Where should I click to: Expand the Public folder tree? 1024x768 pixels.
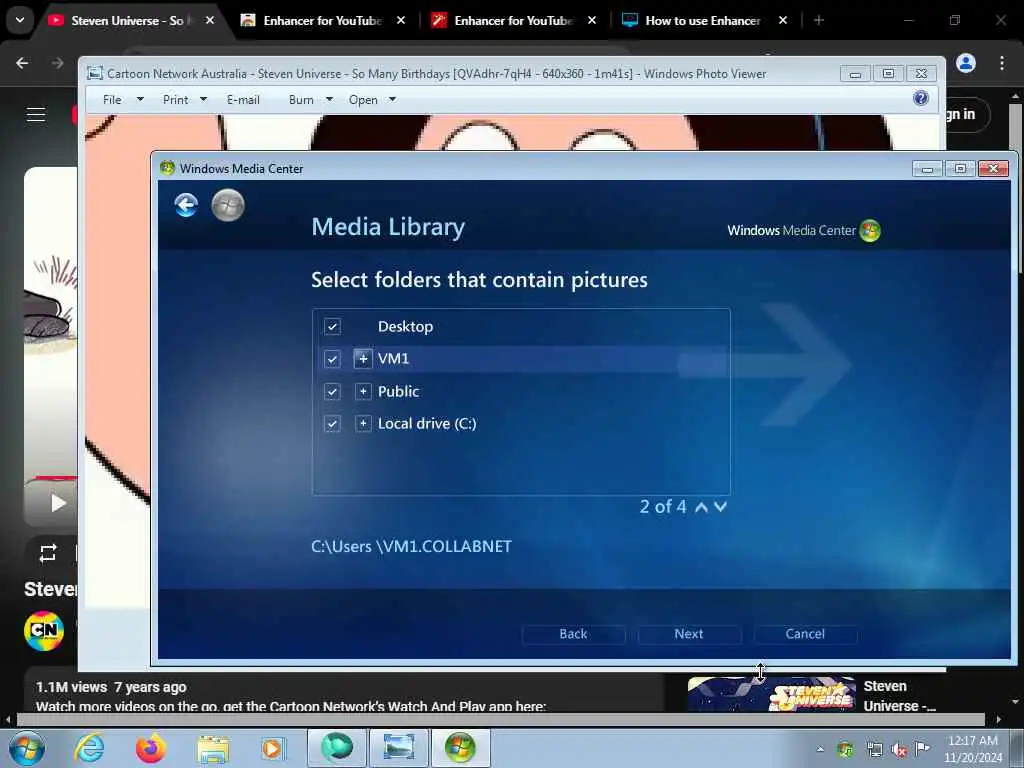click(x=363, y=391)
